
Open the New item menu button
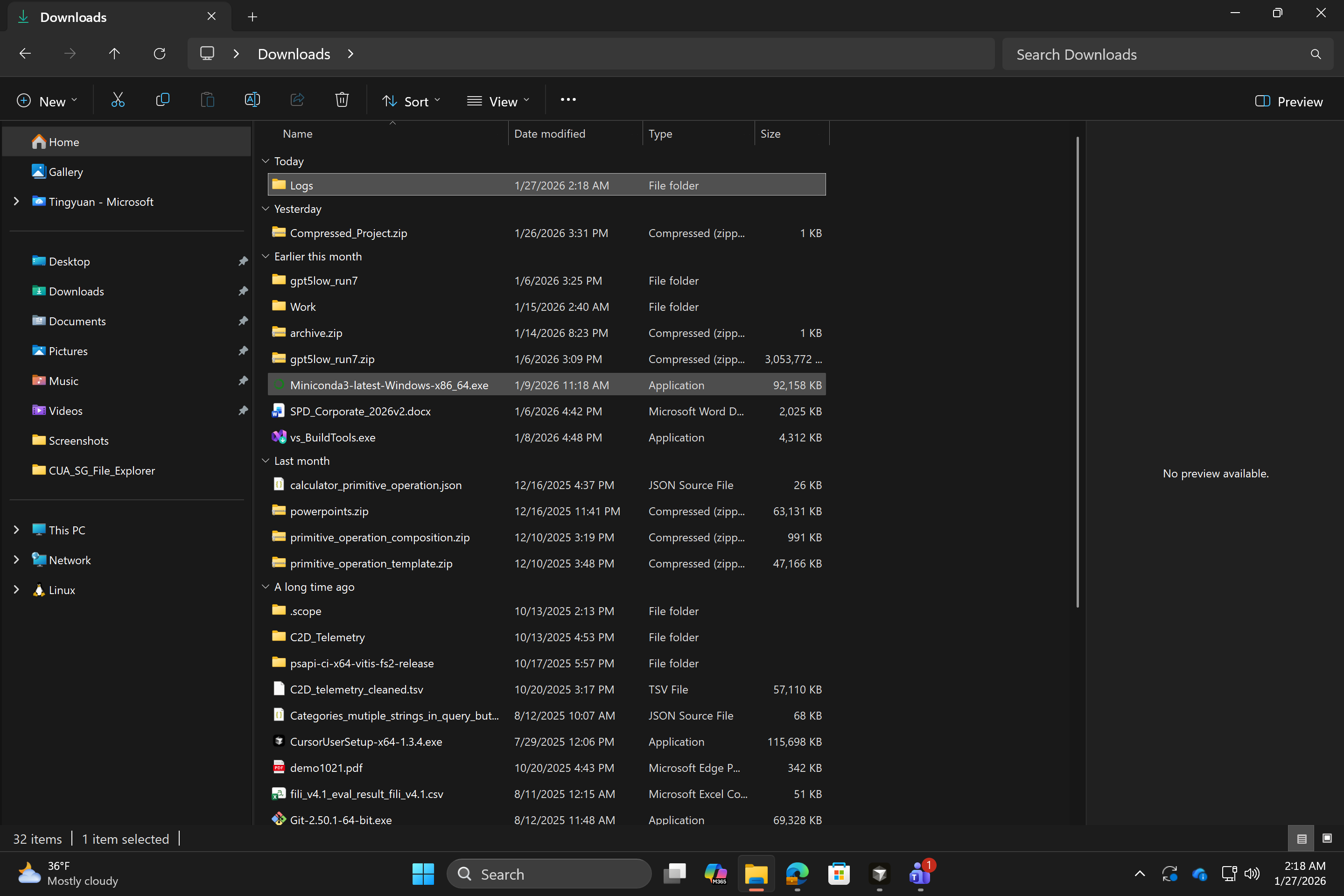tap(47, 102)
